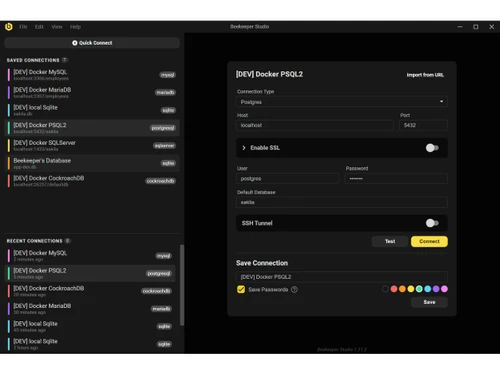
Task: Toggle the Enable SSL switch
Action: 432,148
